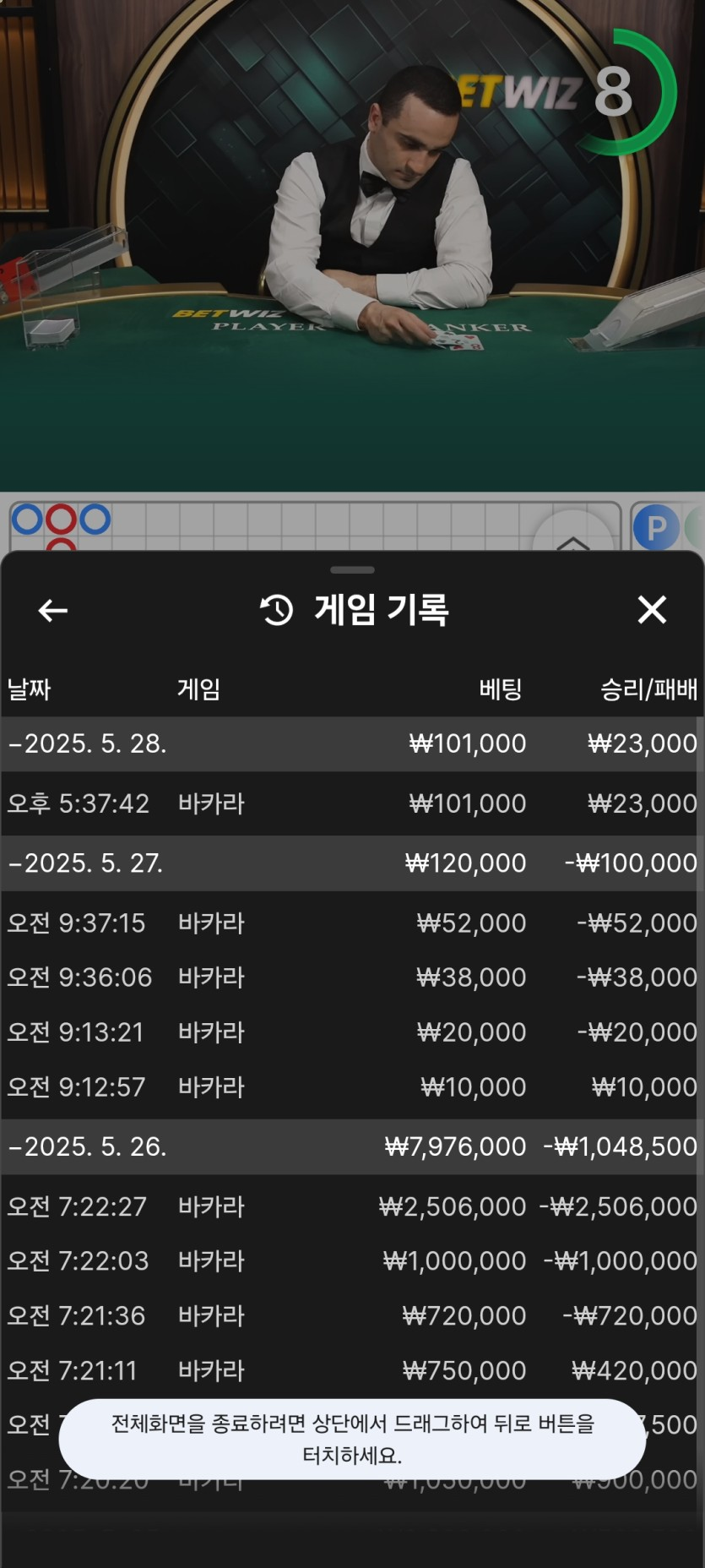705x1568 pixels.
Task: Tap the ₩2,506,000 bet amount
Action: (x=453, y=1206)
